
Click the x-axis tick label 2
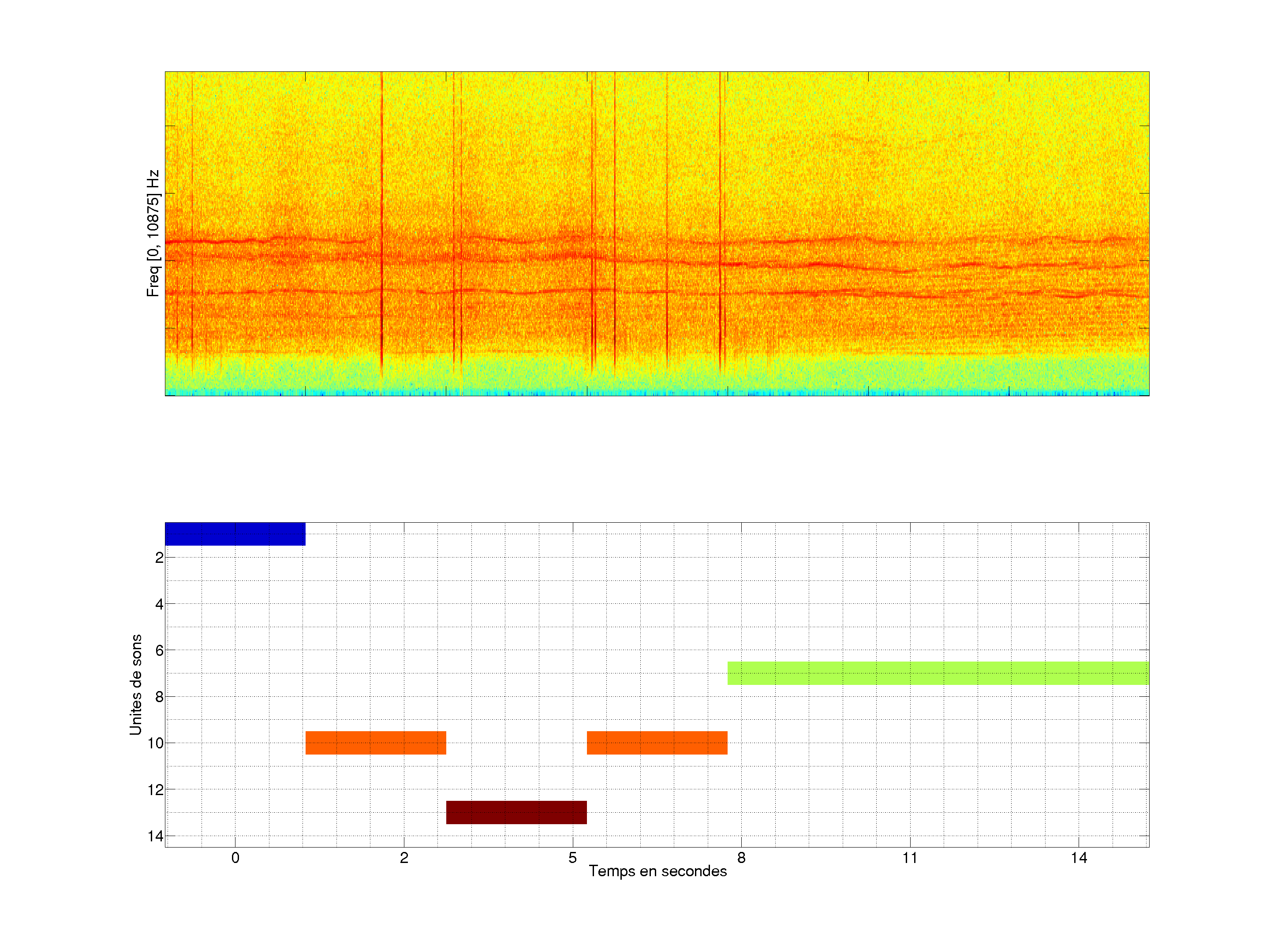(403, 858)
